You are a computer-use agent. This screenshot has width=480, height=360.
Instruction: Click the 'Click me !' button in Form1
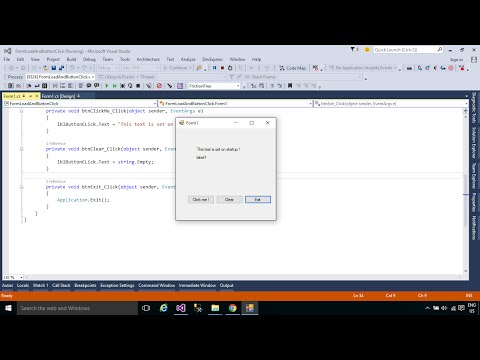(201, 199)
